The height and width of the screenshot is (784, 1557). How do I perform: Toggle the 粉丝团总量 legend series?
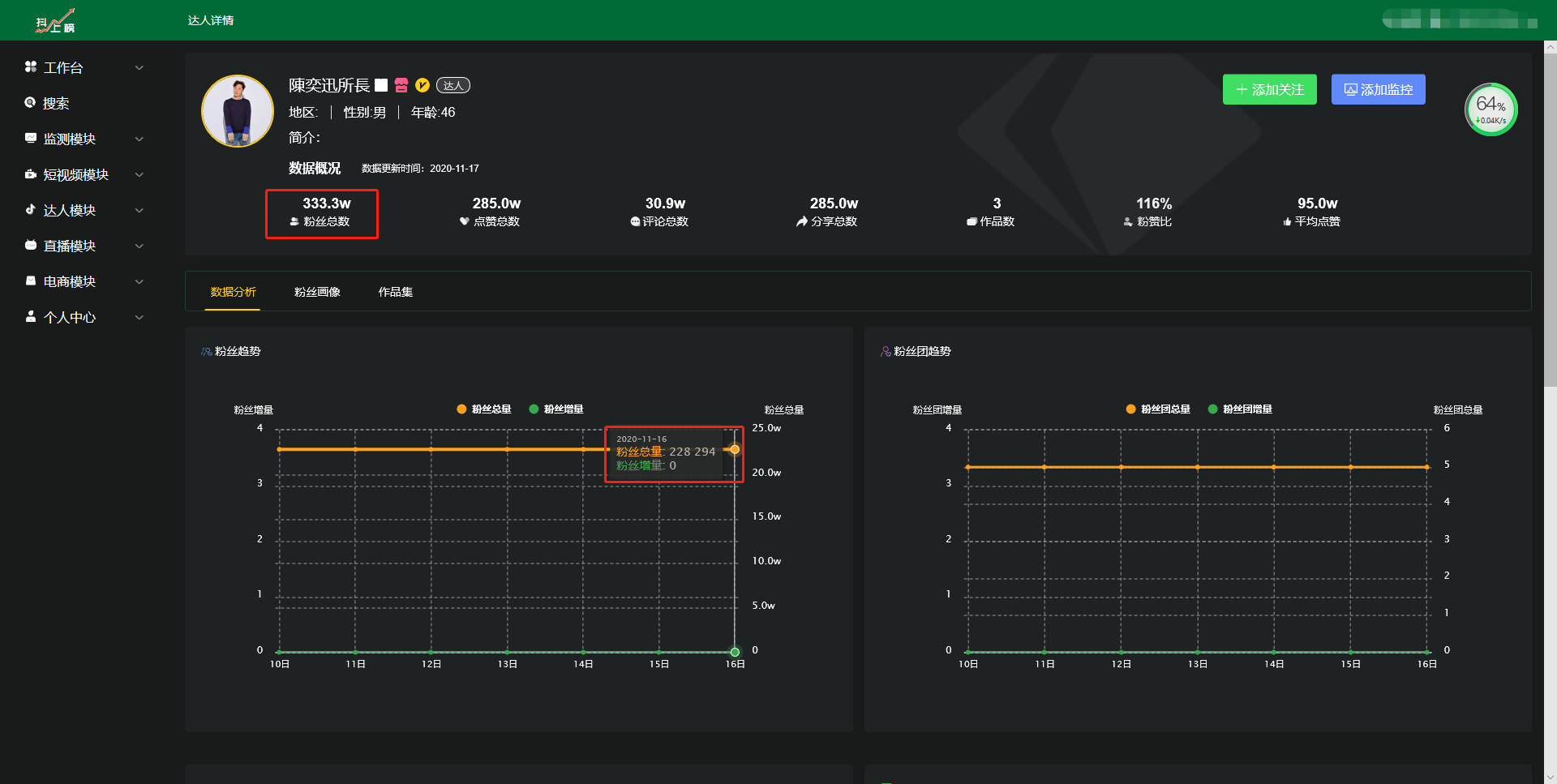point(1158,409)
